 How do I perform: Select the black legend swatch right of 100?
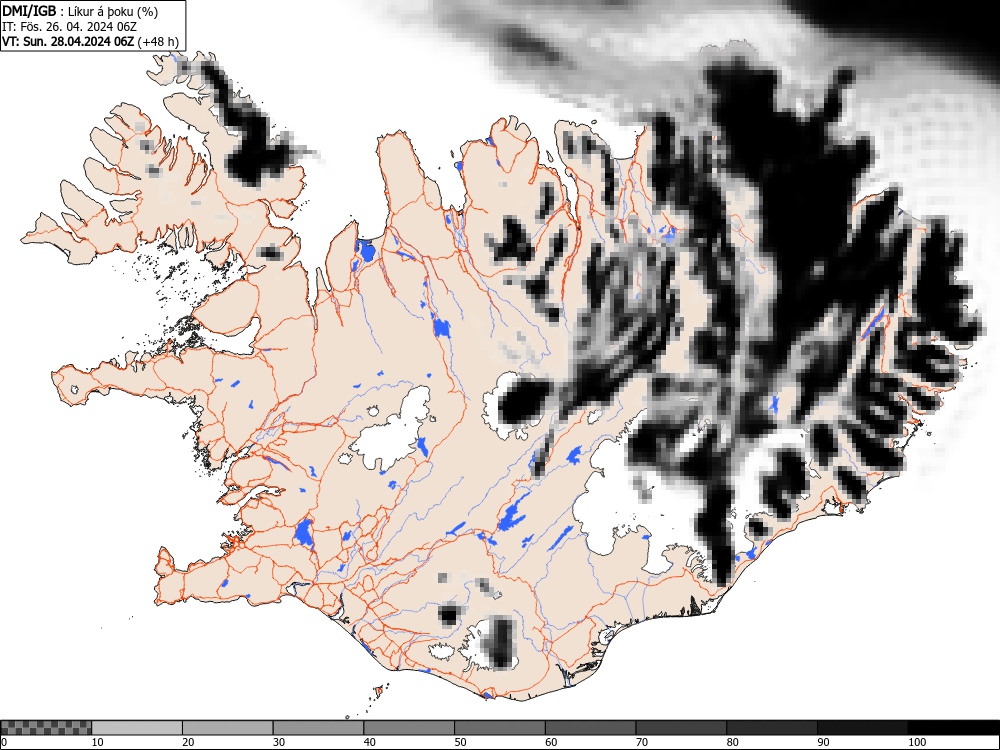(x=953, y=728)
